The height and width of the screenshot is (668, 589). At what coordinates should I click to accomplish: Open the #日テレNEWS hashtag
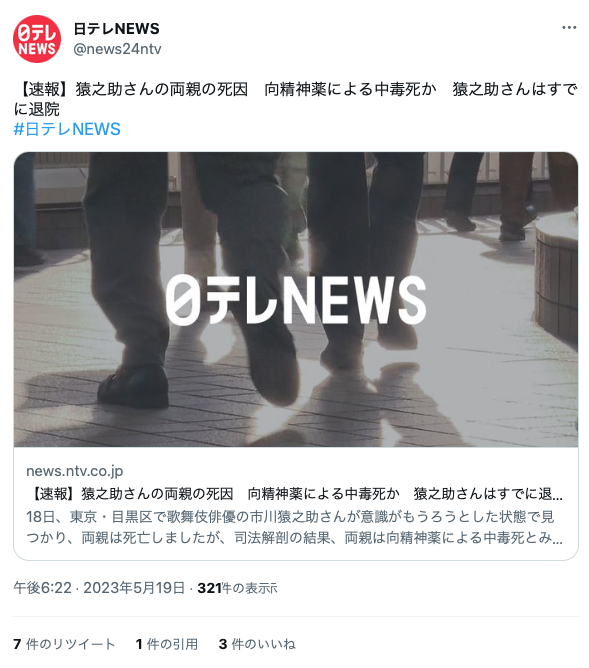point(67,129)
